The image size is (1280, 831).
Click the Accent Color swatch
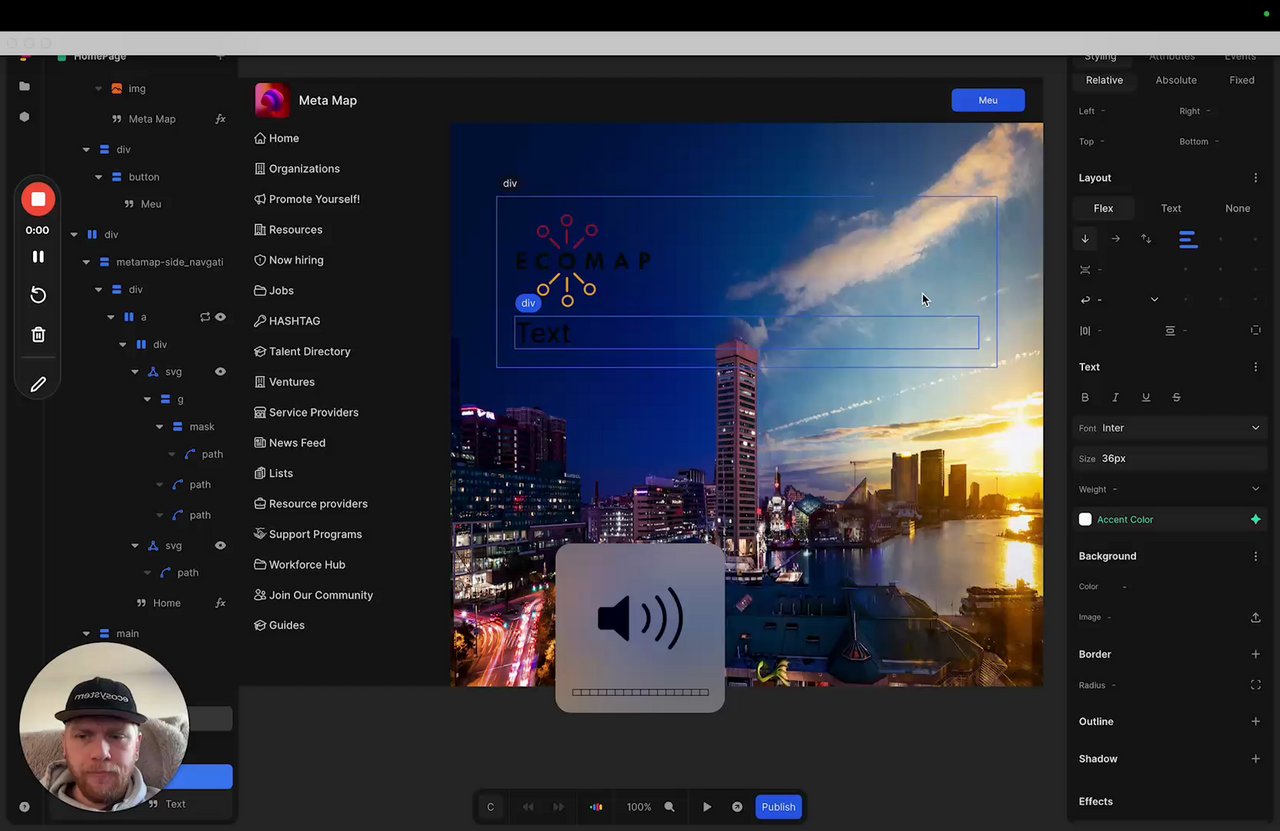pos(1085,520)
